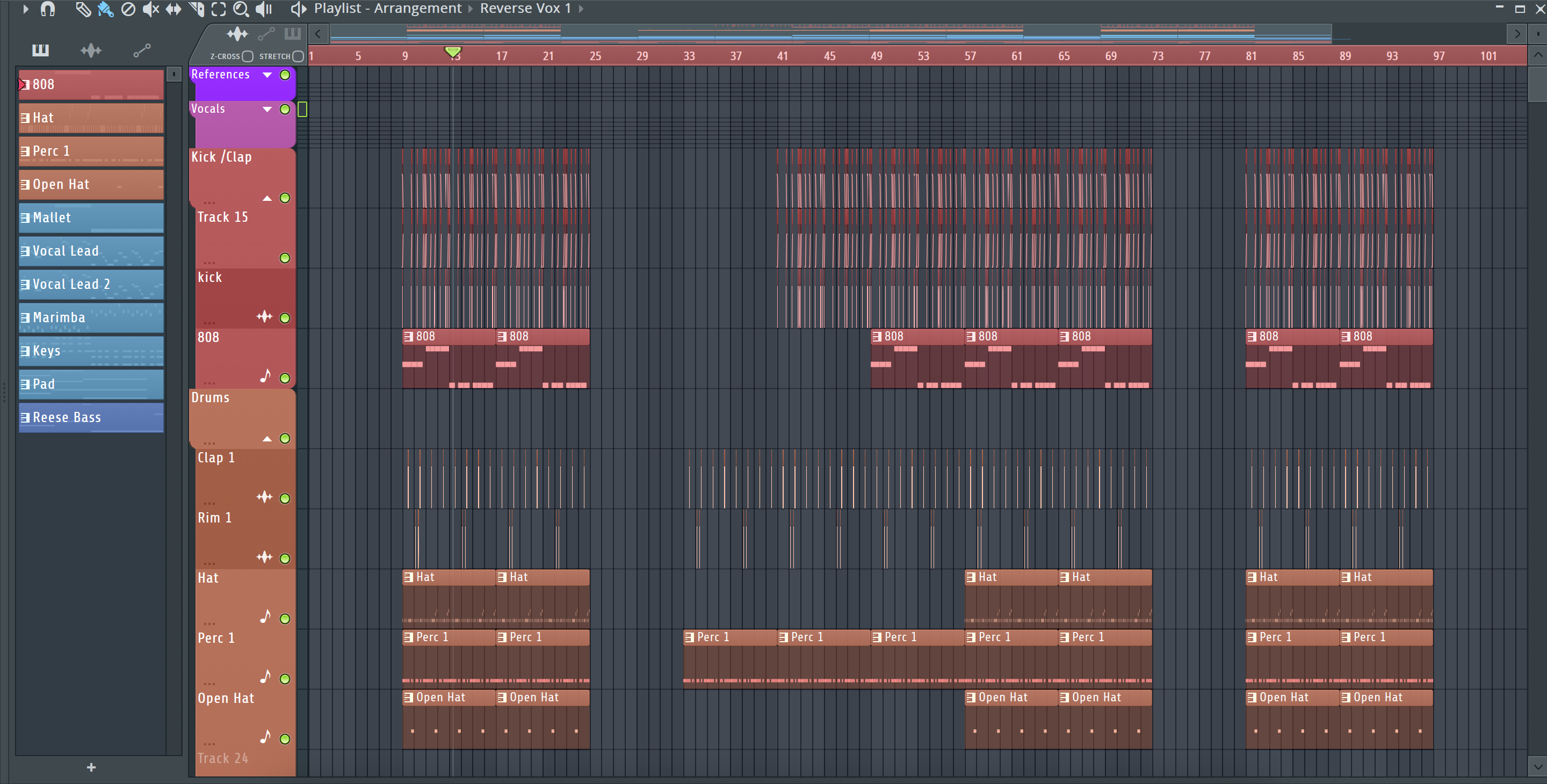Open the playlist options arrow menu
The width and height of the screenshot is (1547, 784).
click(x=25, y=9)
